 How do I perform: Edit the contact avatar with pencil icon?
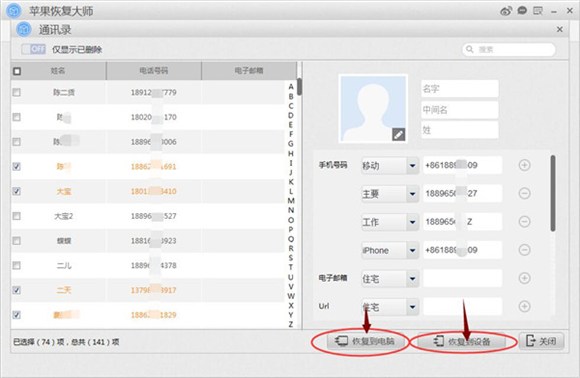click(x=398, y=135)
